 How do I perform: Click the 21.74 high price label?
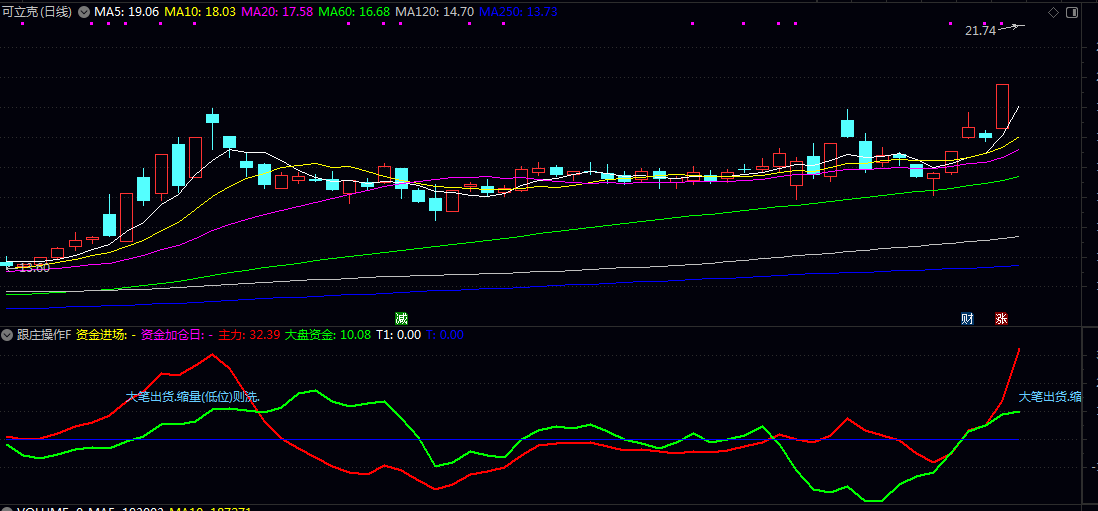pyautogui.click(x=980, y=31)
